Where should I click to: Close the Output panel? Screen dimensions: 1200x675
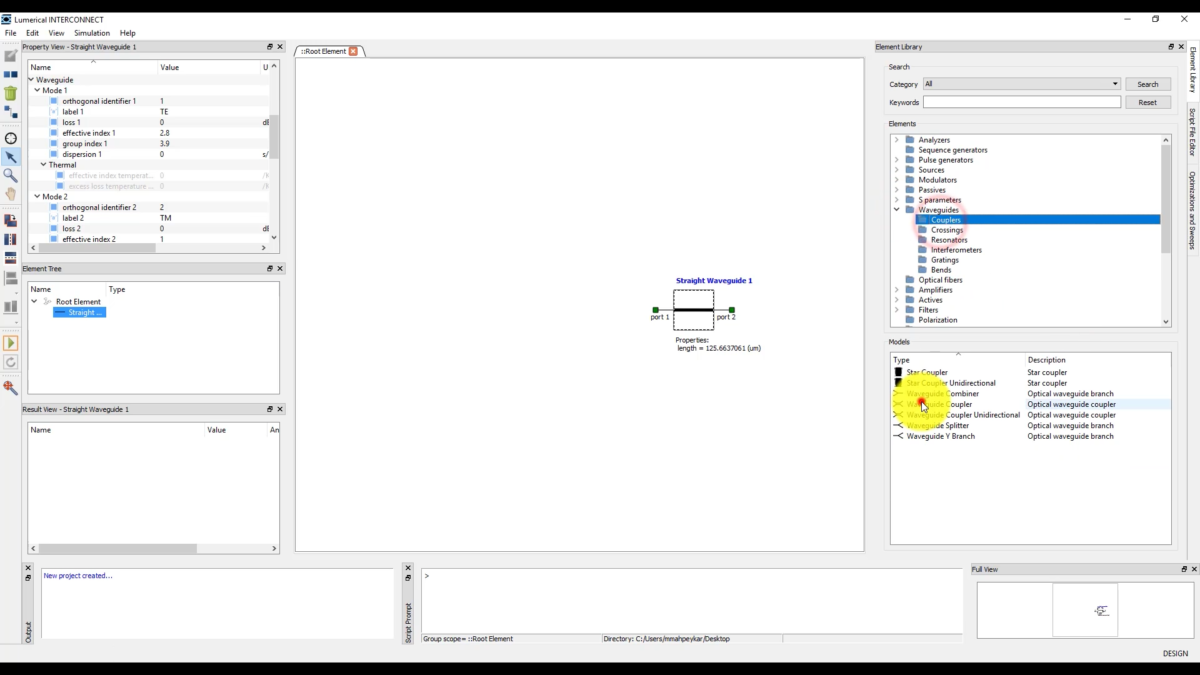pos(28,568)
